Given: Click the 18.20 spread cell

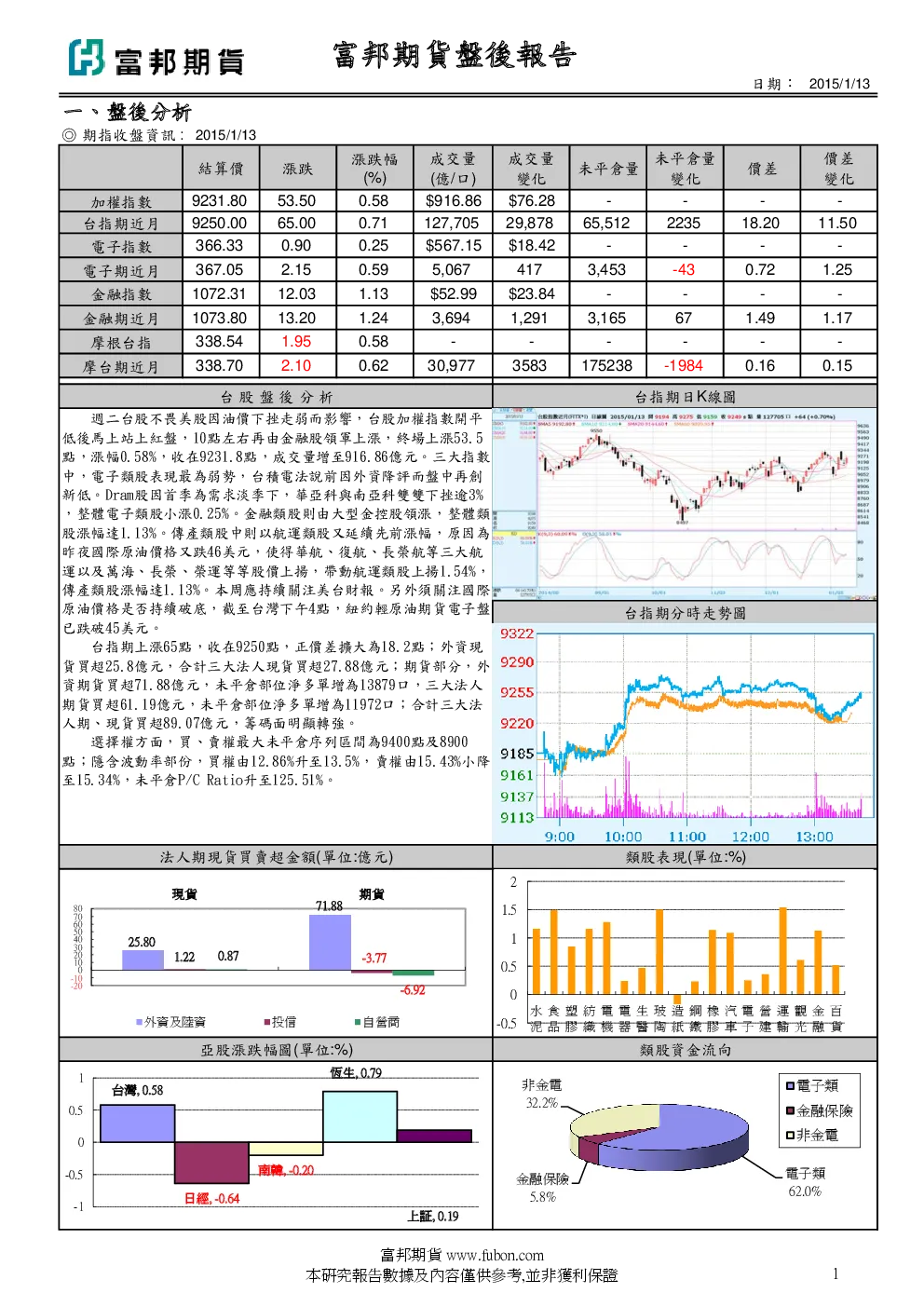Looking at the screenshot, I should point(761,223).
